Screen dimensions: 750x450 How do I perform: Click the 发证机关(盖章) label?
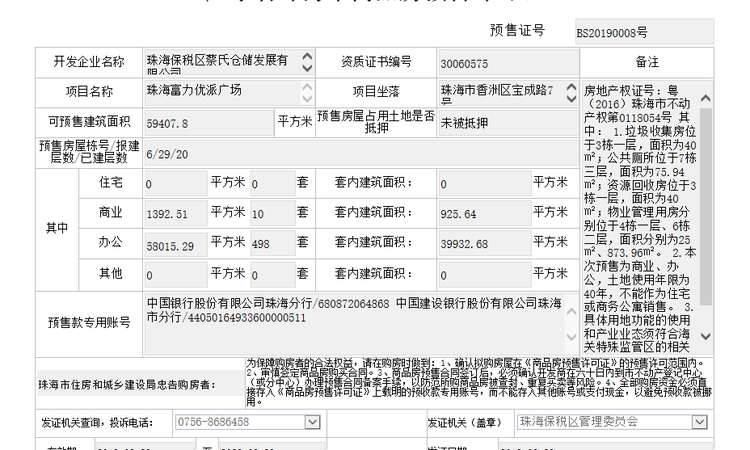464,423
